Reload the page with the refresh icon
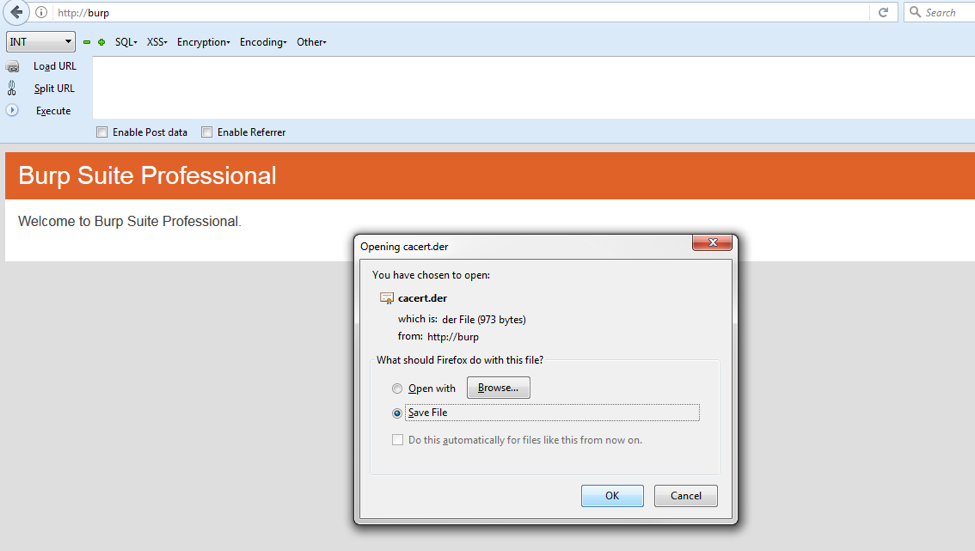 tap(883, 12)
